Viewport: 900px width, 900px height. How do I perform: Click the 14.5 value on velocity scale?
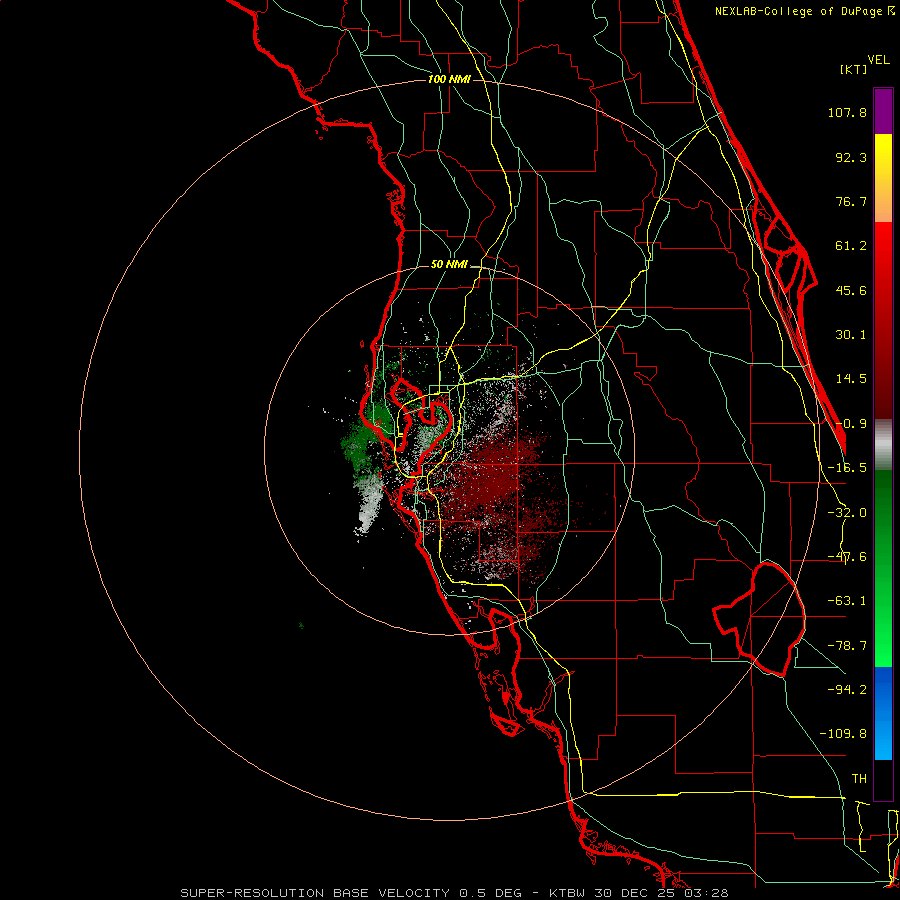tap(851, 379)
